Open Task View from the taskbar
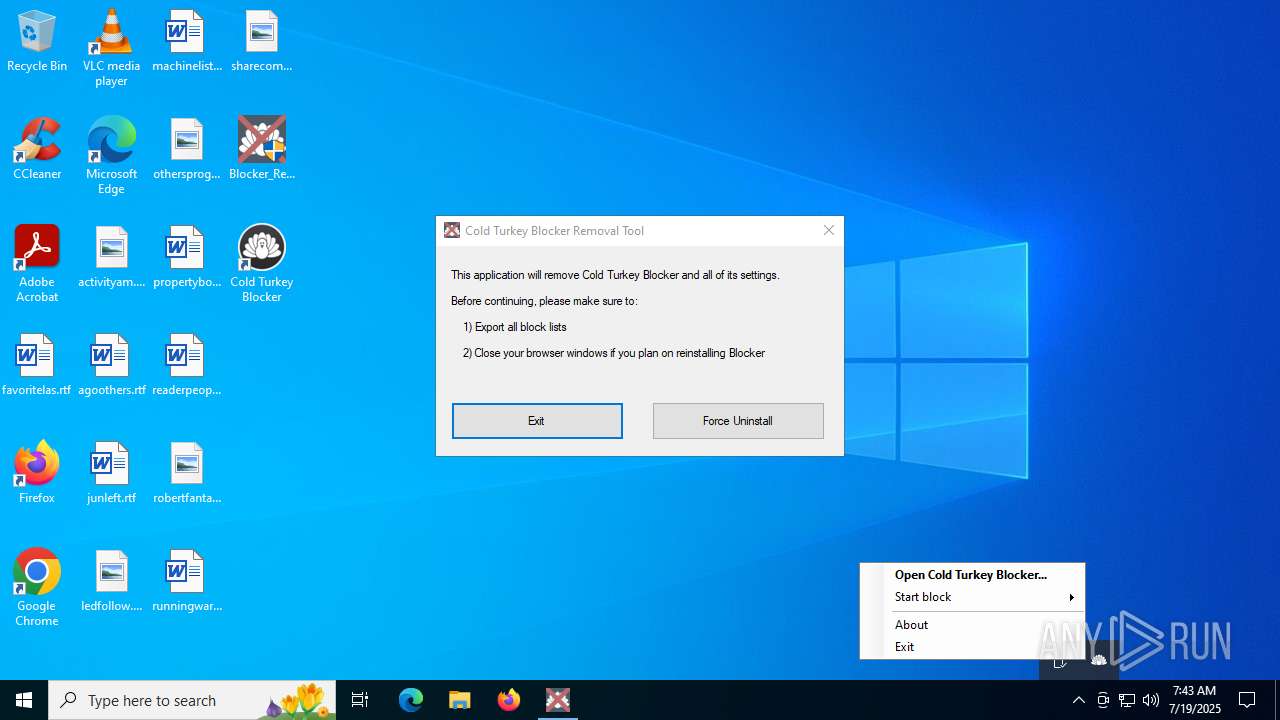 click(360, 700)
